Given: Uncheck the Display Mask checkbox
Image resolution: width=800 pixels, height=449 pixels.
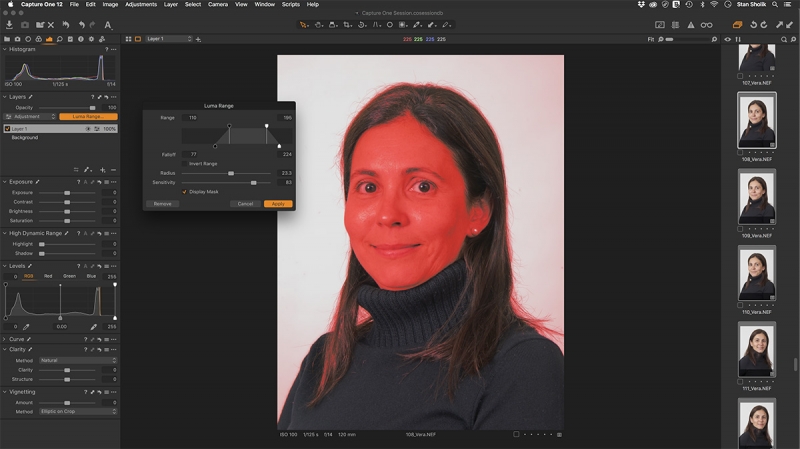Looking at the screenshot, I should pyautogui.click(x=185, y=192).
